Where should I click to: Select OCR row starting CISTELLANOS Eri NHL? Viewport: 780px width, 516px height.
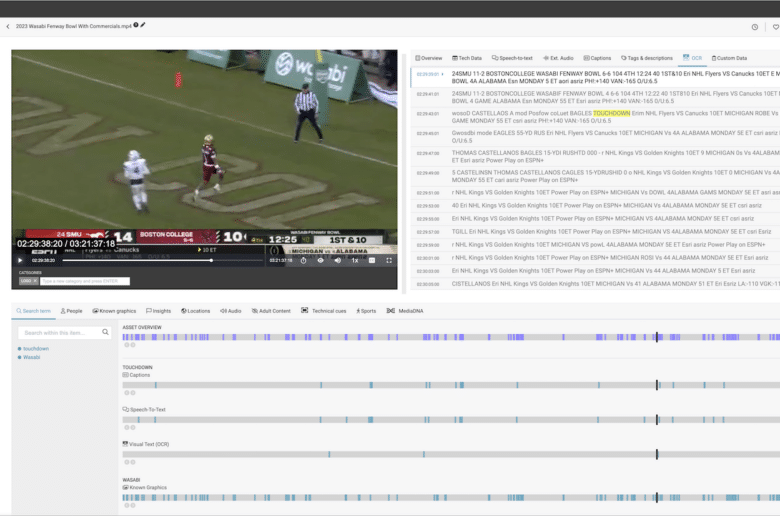595,284
